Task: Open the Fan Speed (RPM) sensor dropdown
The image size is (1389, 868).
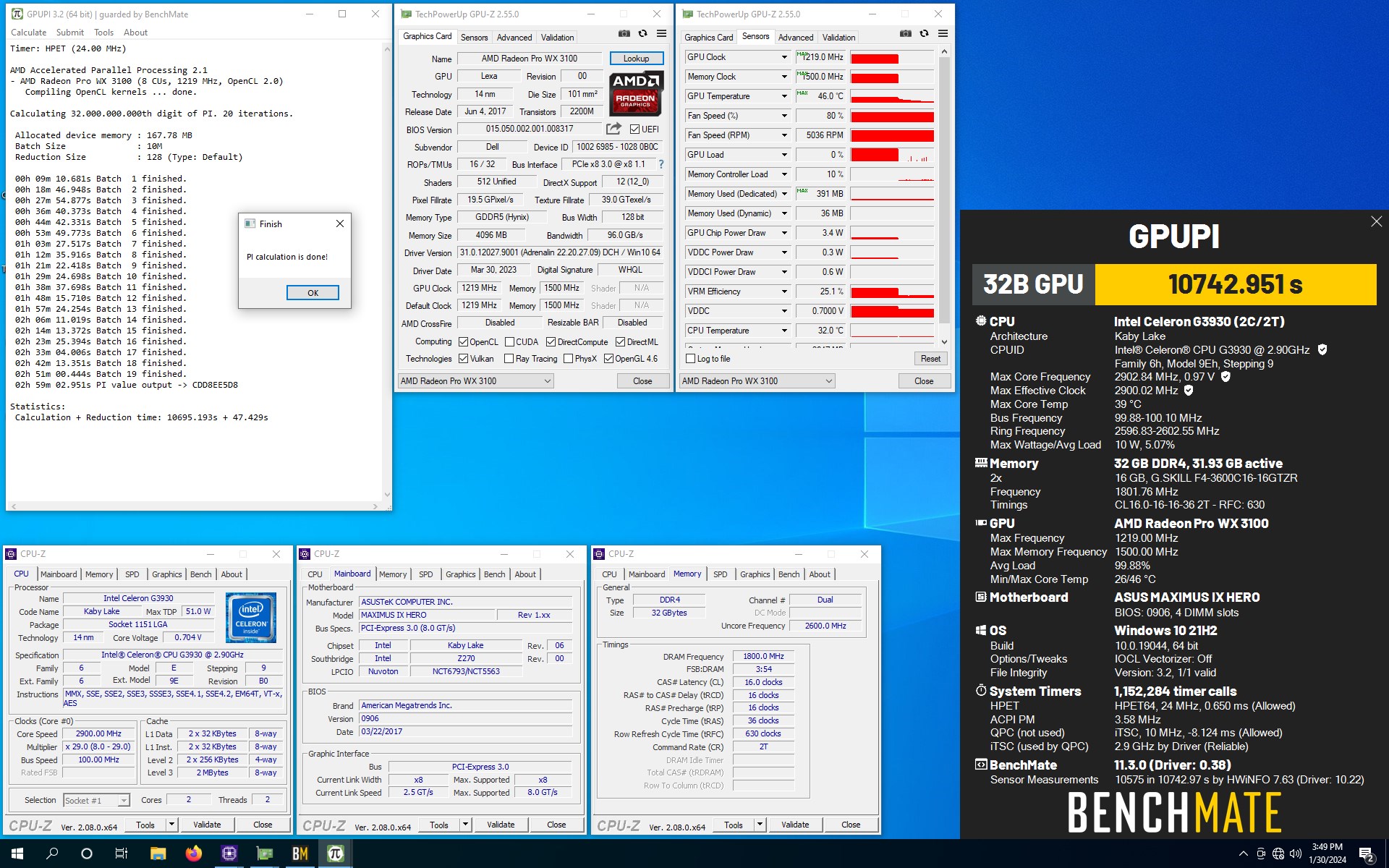Action: 784,135
